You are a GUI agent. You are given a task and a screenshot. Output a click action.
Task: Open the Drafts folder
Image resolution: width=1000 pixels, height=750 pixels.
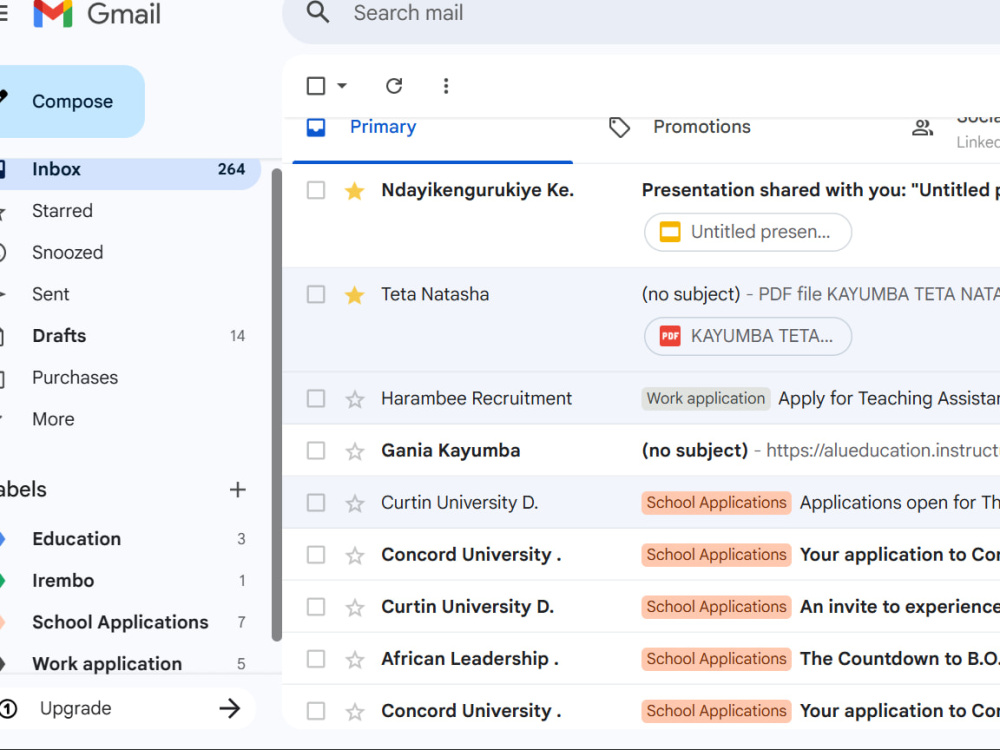click(59, 335)
